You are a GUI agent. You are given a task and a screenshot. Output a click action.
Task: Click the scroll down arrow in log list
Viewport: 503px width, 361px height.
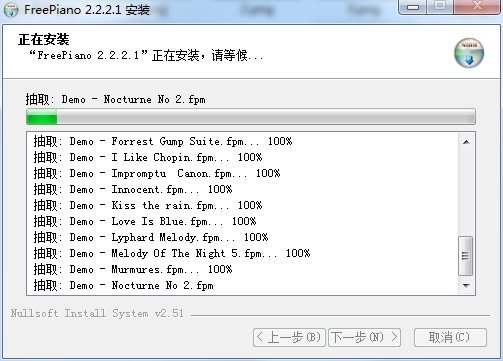click(x=466, y=286)
